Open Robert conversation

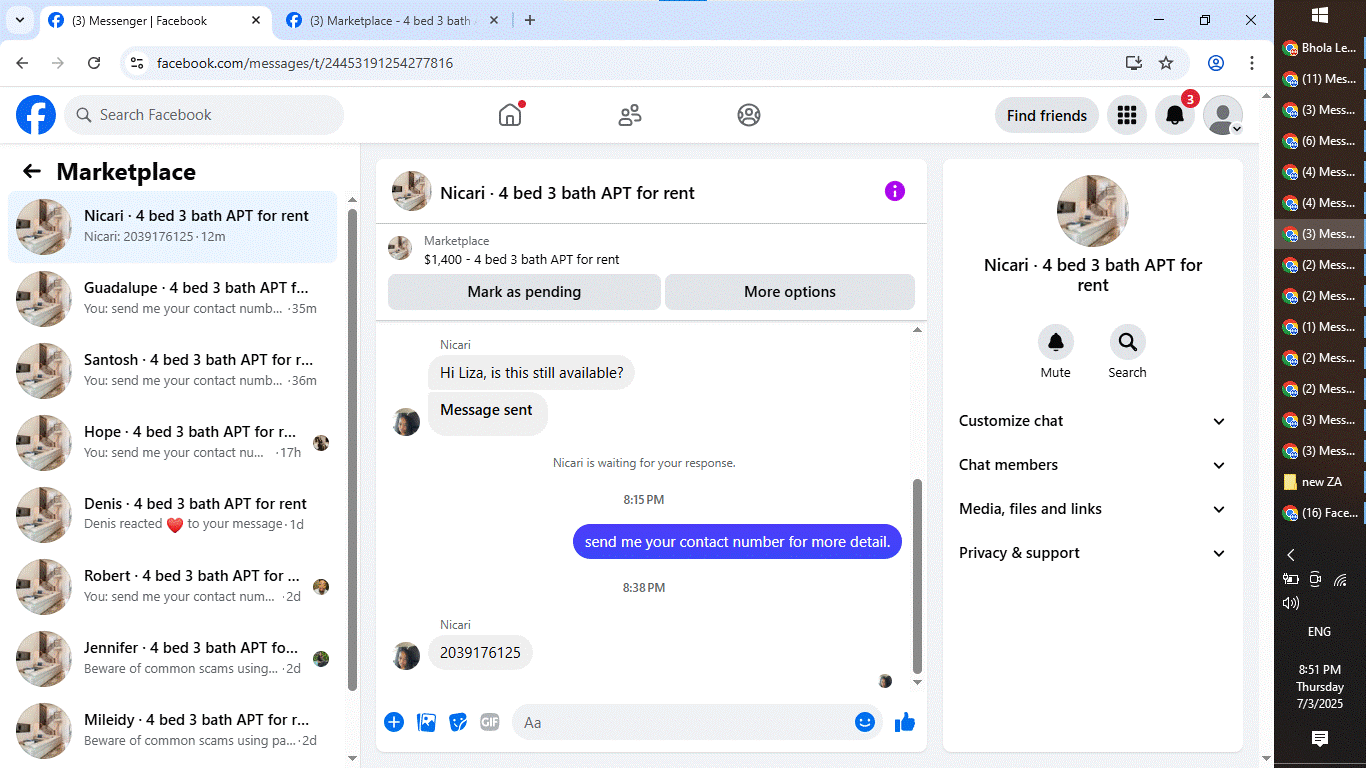173,586
